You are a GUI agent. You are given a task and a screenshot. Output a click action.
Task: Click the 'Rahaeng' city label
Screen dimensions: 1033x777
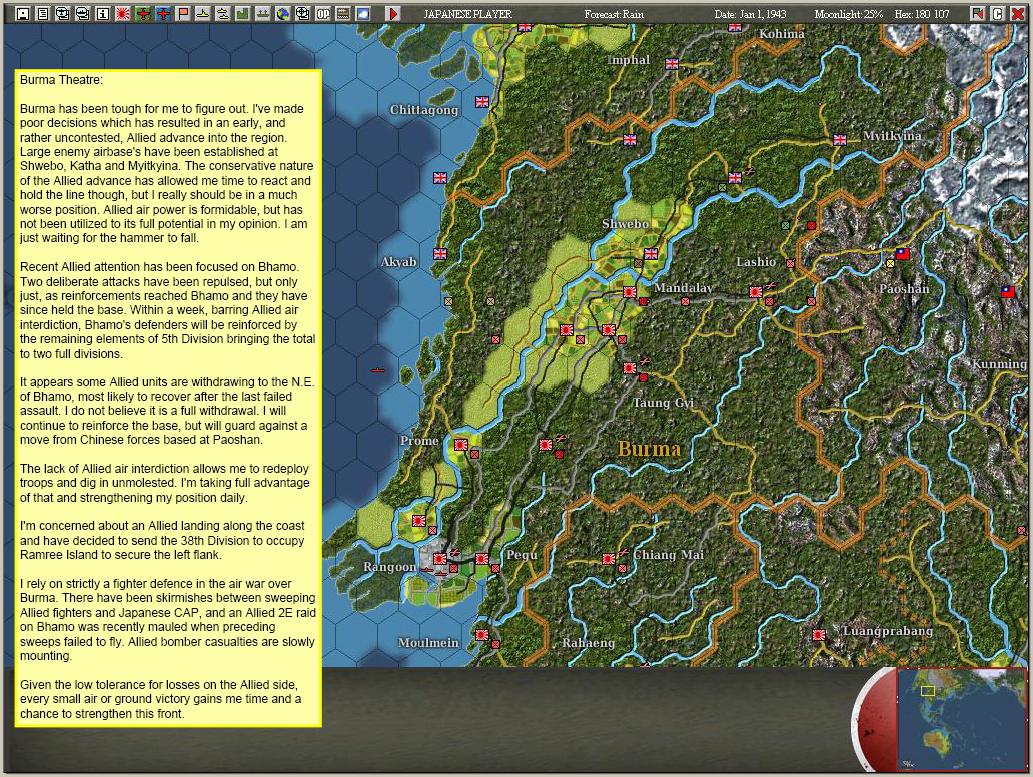[588, 643]
